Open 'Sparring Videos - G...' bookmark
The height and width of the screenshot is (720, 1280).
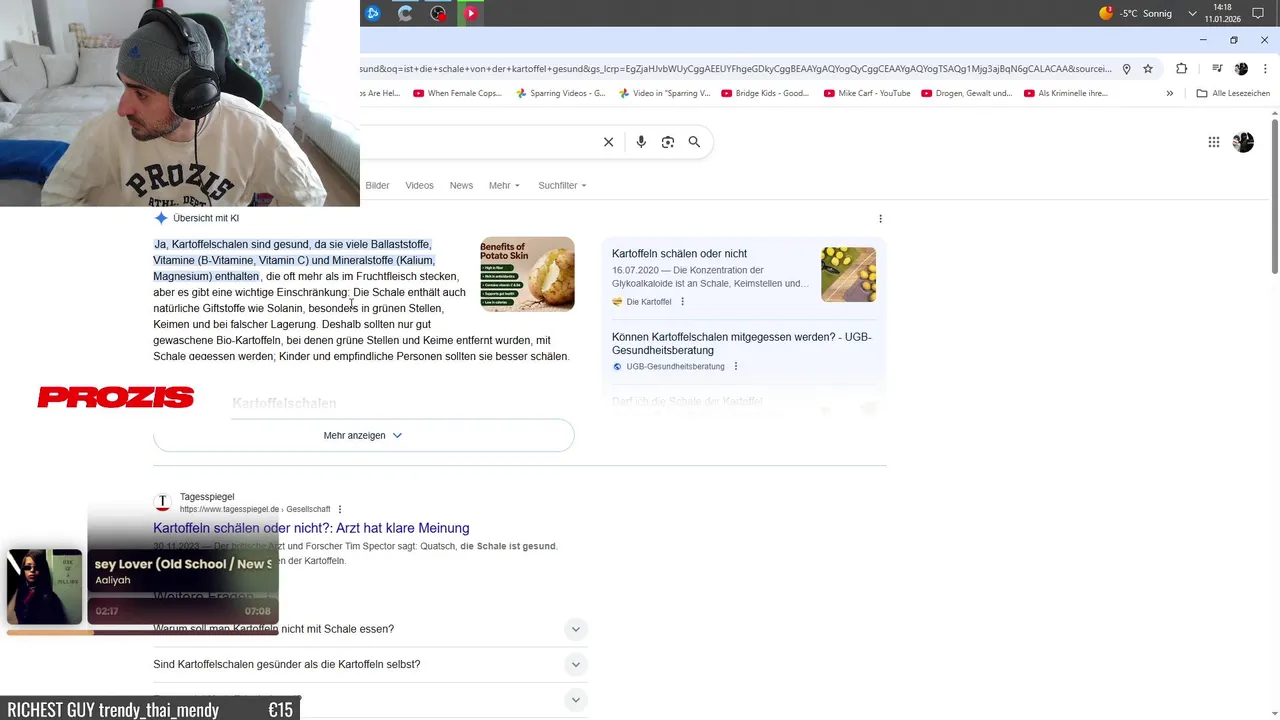(561, 93)
